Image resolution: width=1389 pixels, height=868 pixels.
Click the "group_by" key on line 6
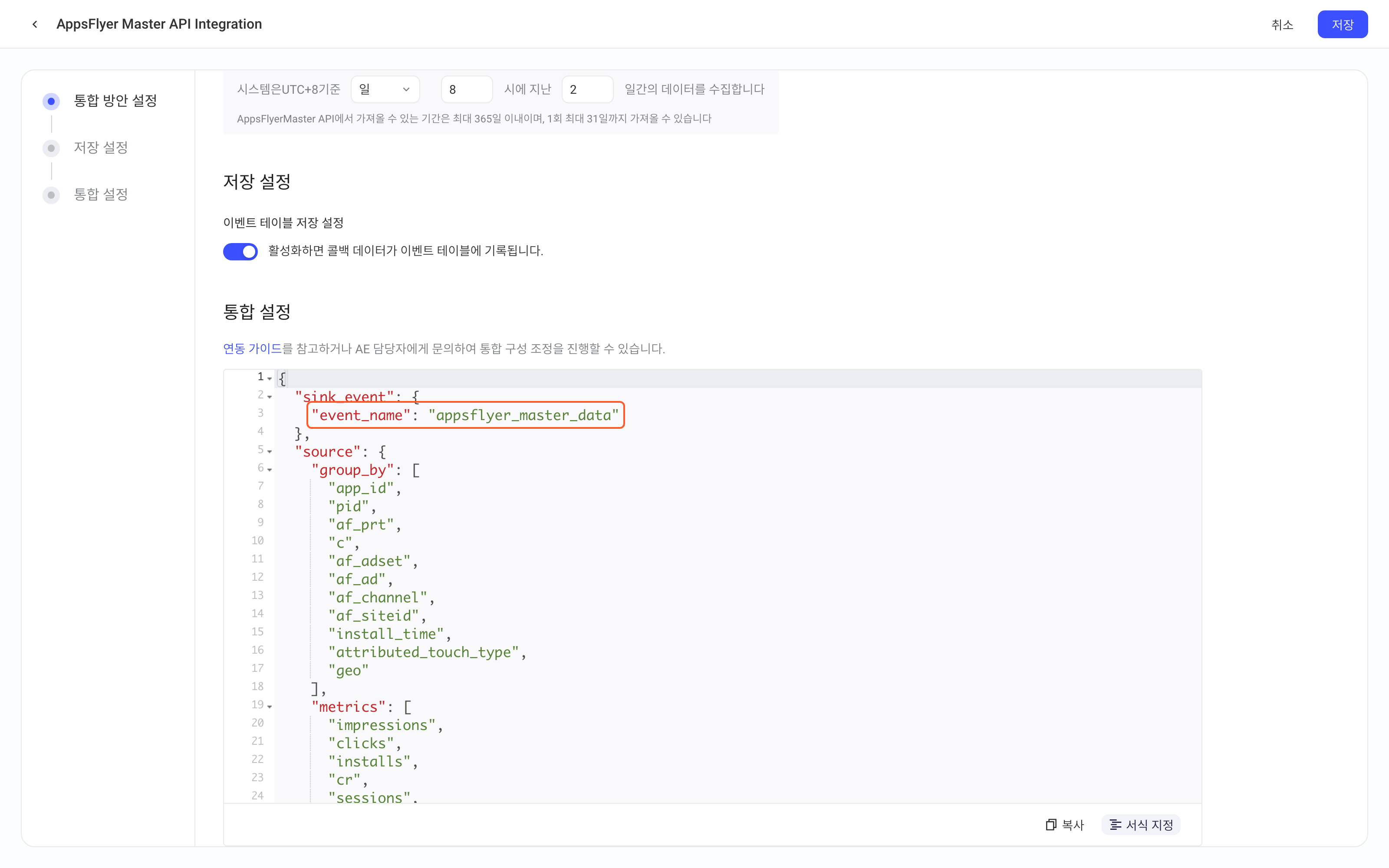352,470
